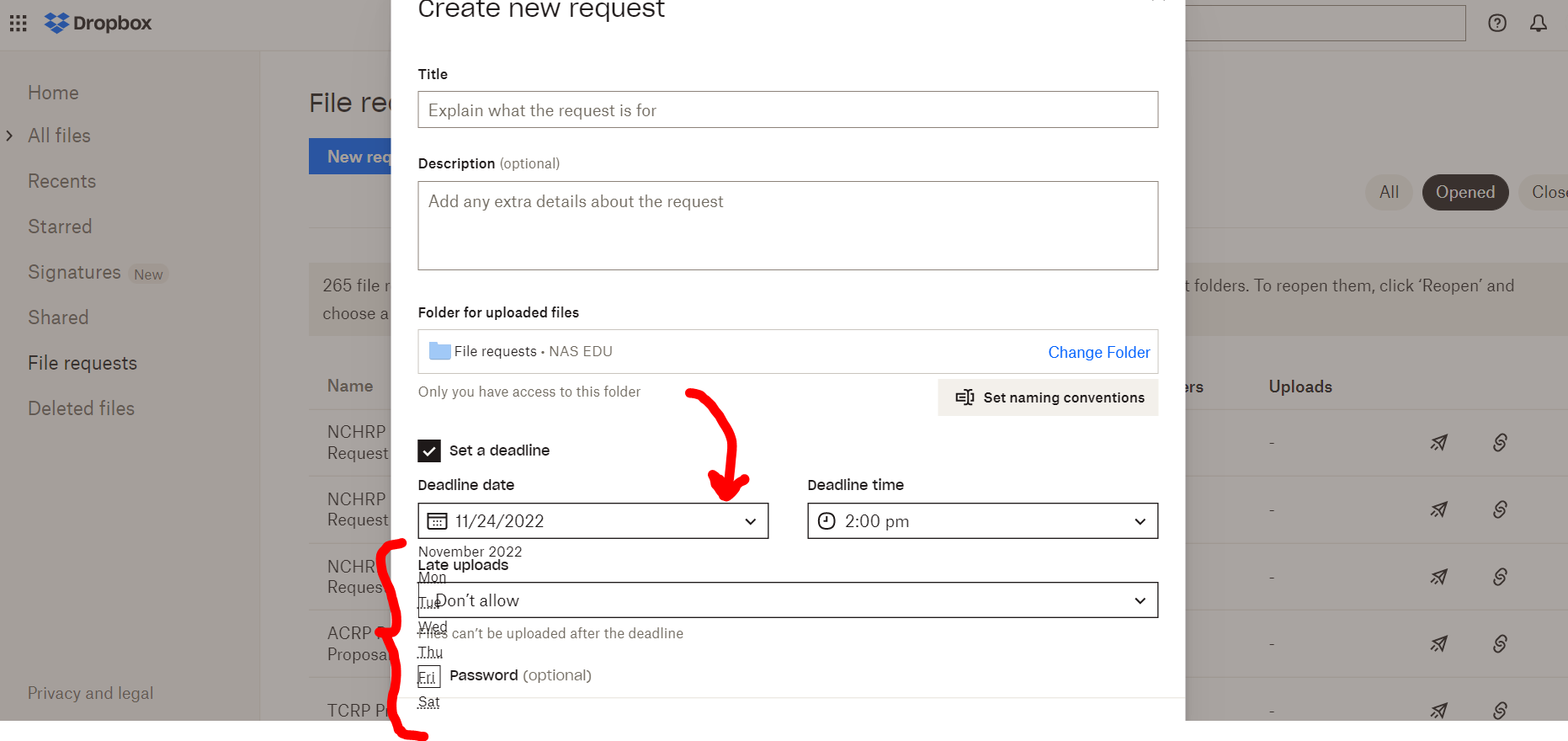Click copy link icon in second NCHRP row
This screenshot has width=1568, height=741.
coord(1500,509)
